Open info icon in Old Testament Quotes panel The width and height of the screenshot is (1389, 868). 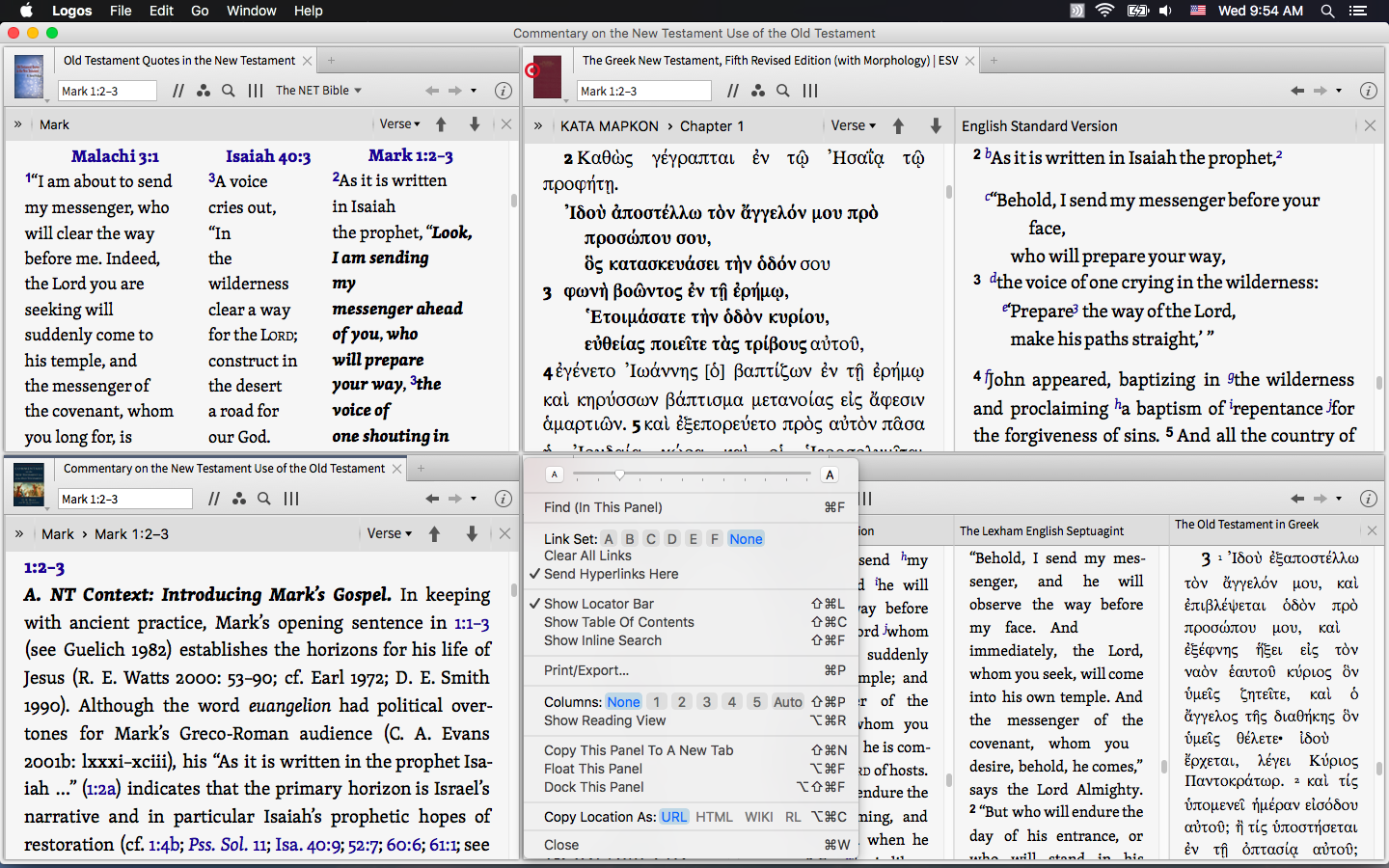503,91
